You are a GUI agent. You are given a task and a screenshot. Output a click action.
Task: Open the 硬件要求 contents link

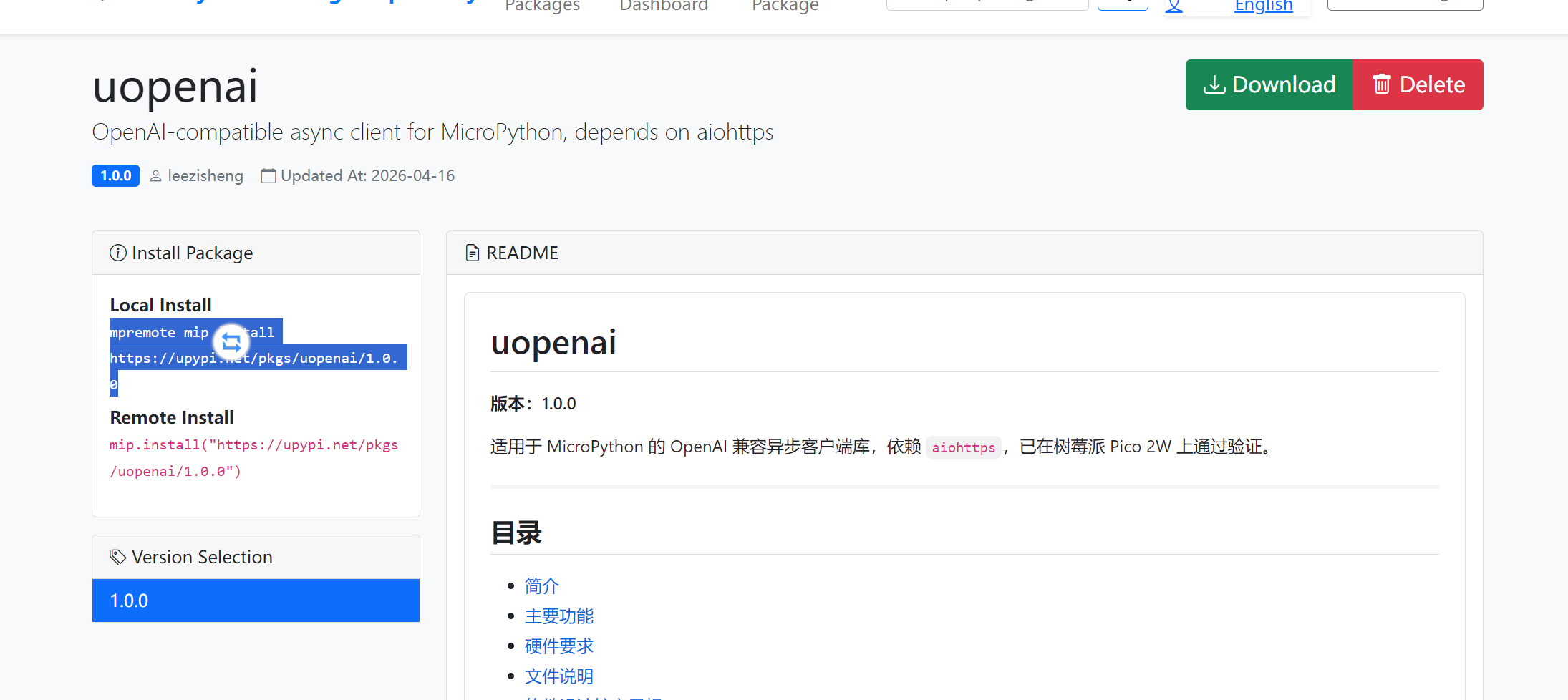point(559,646)
